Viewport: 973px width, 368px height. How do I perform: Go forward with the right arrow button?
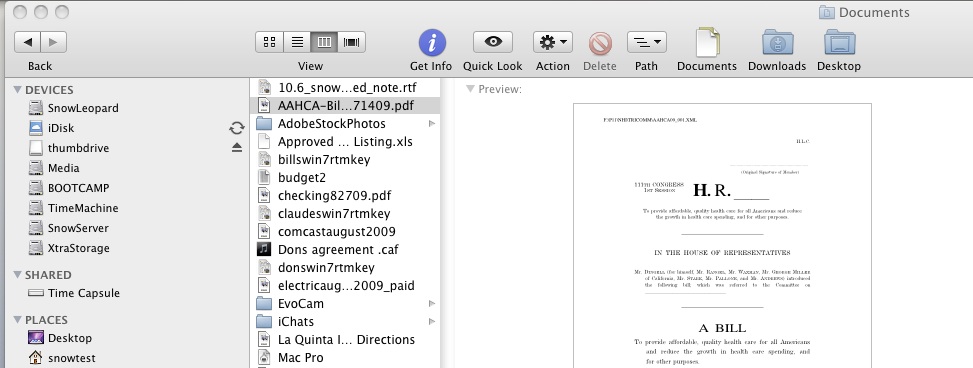click(x=53, y=42)
